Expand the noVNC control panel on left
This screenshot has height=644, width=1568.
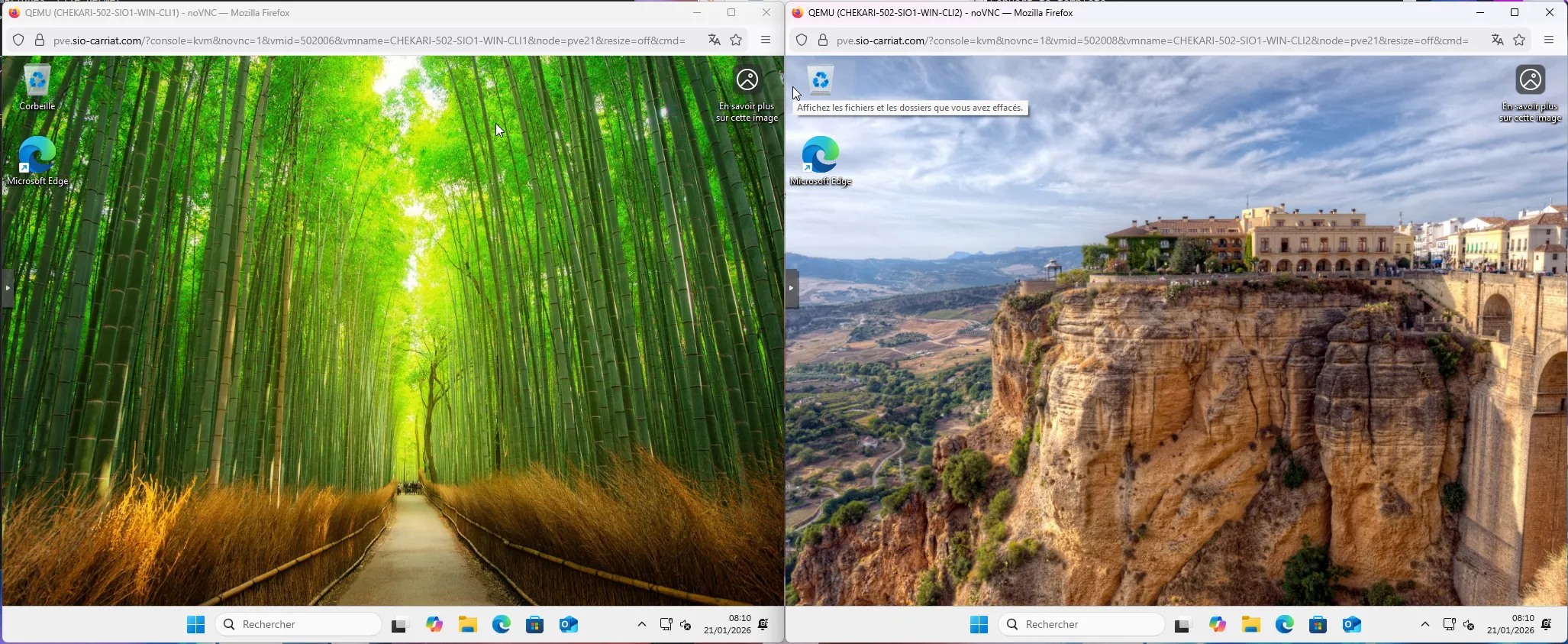(x=8, y=288)
